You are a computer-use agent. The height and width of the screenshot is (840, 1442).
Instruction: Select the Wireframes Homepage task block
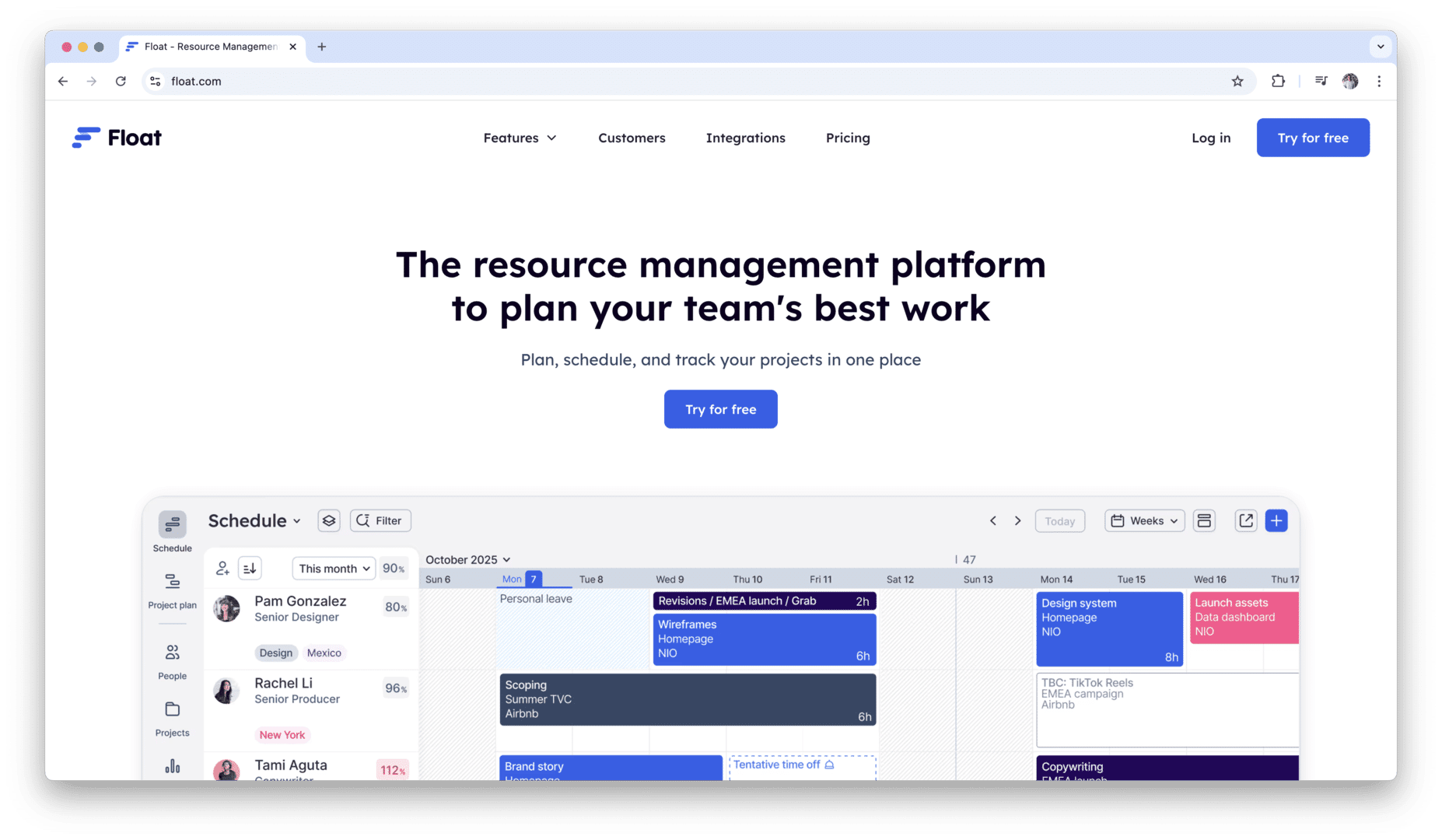[x=764, y=639]
